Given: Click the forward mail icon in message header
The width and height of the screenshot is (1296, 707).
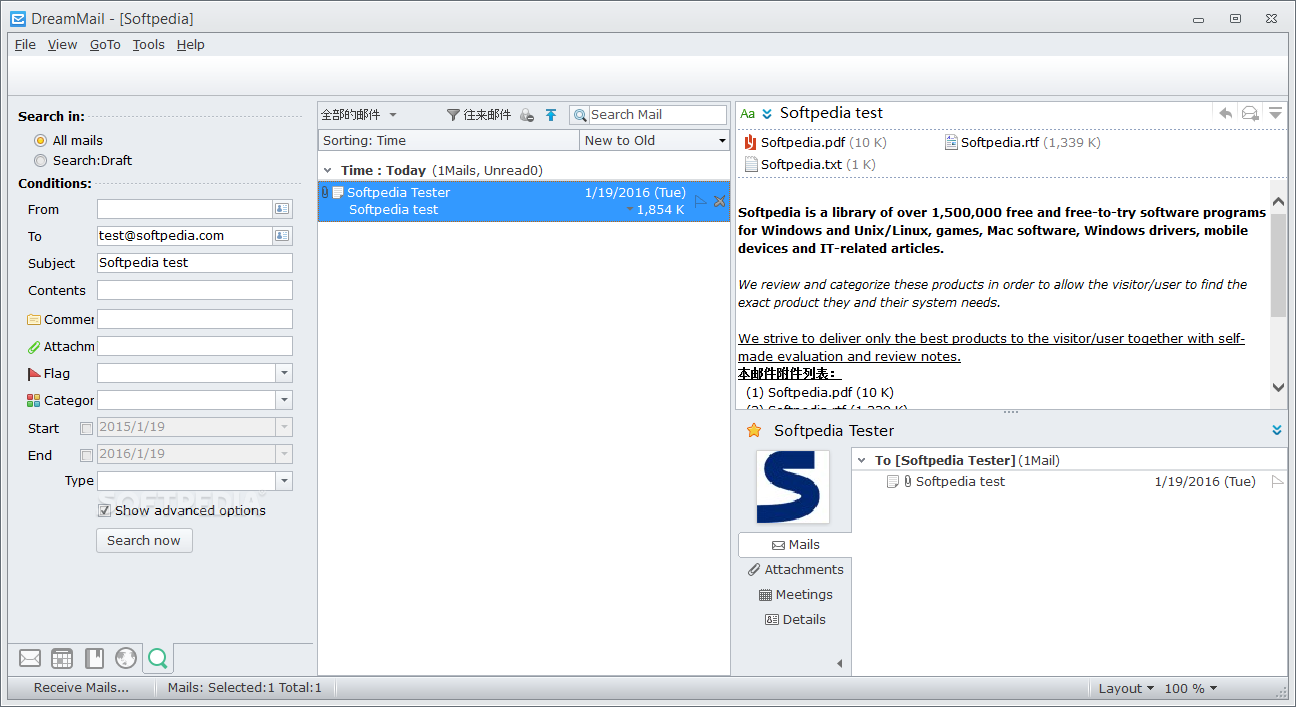Looking at the screenshot, I should click(1250, 113).
